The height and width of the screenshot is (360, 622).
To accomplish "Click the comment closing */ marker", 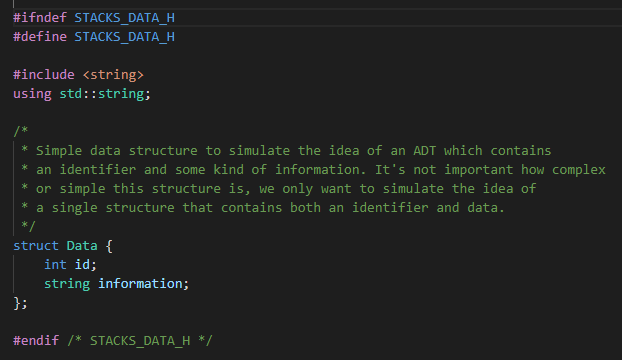I will coord(28,226).
